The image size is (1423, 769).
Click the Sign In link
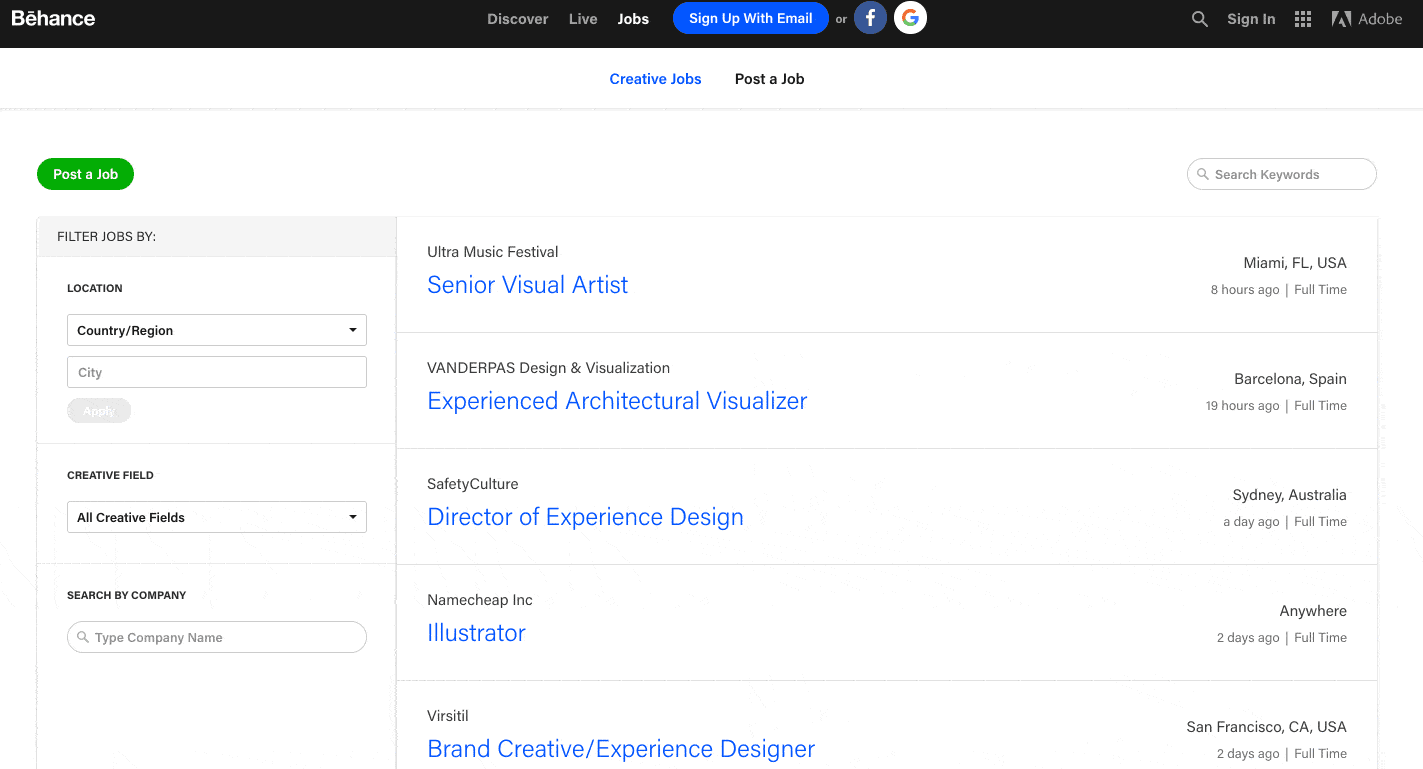pyautogui.click(x=1251, y=19)
